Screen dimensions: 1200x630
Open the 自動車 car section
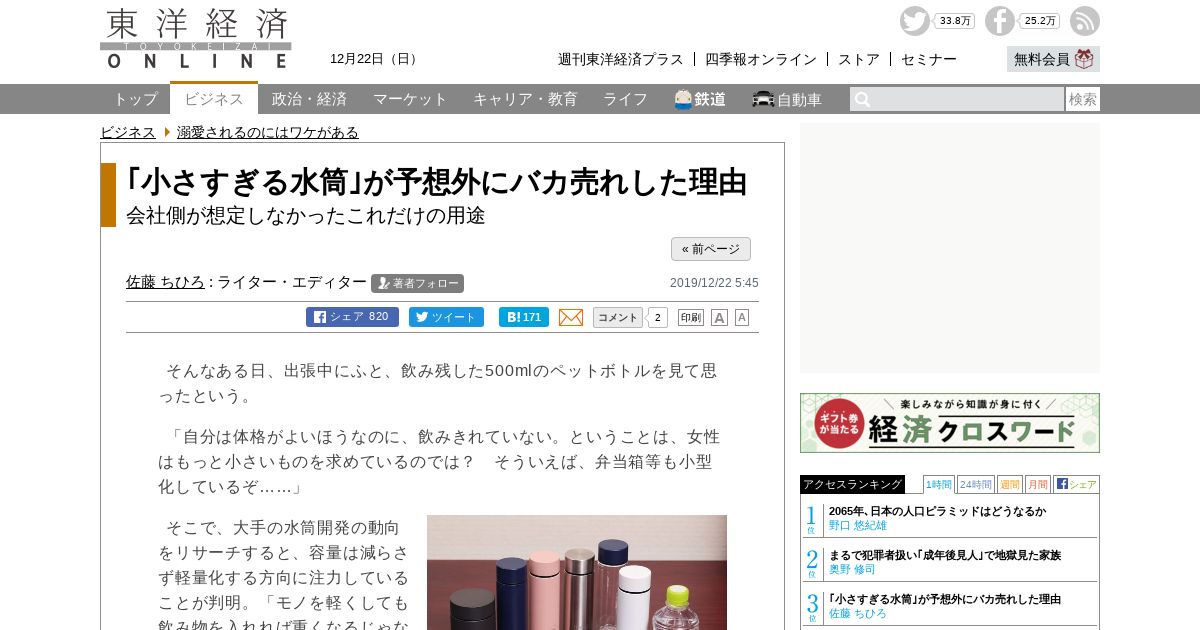pos(787,99)
